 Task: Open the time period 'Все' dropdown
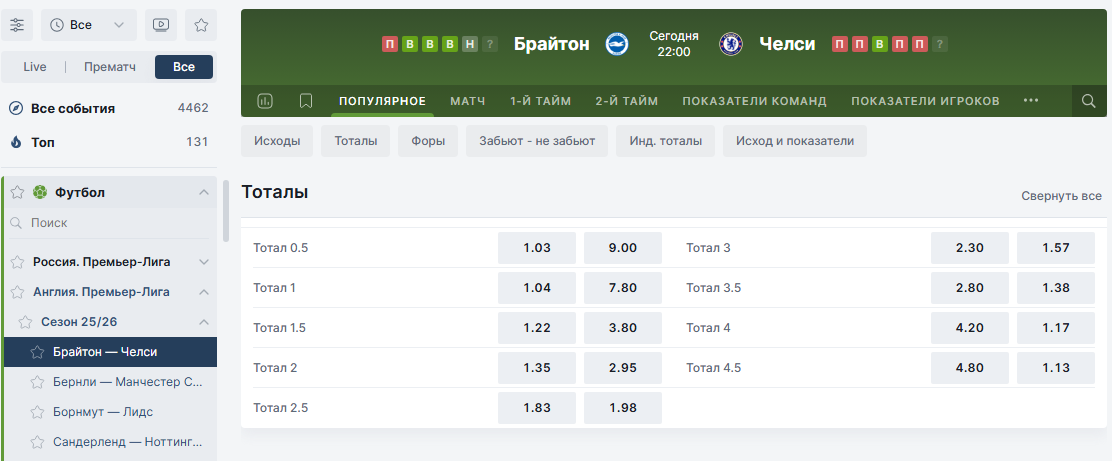tap(89, 25)
